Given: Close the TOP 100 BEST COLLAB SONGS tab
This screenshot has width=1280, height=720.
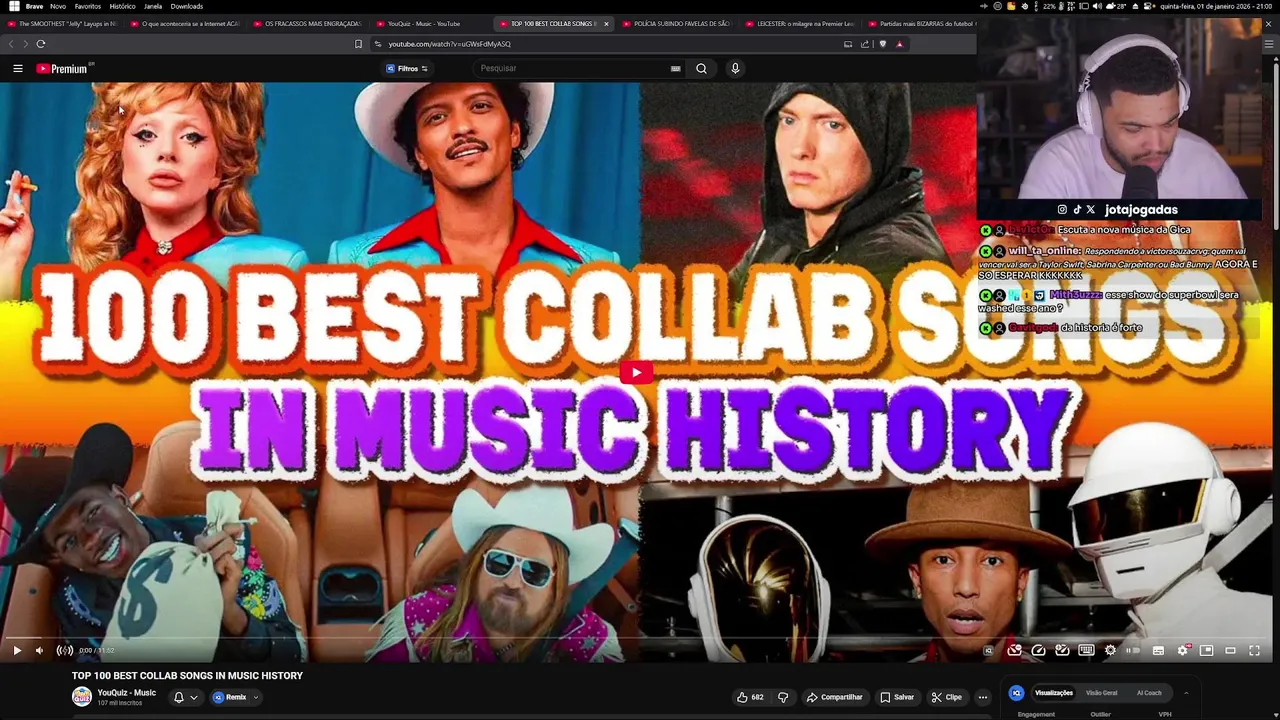Looking at the screenshot, I should [606, 23].
